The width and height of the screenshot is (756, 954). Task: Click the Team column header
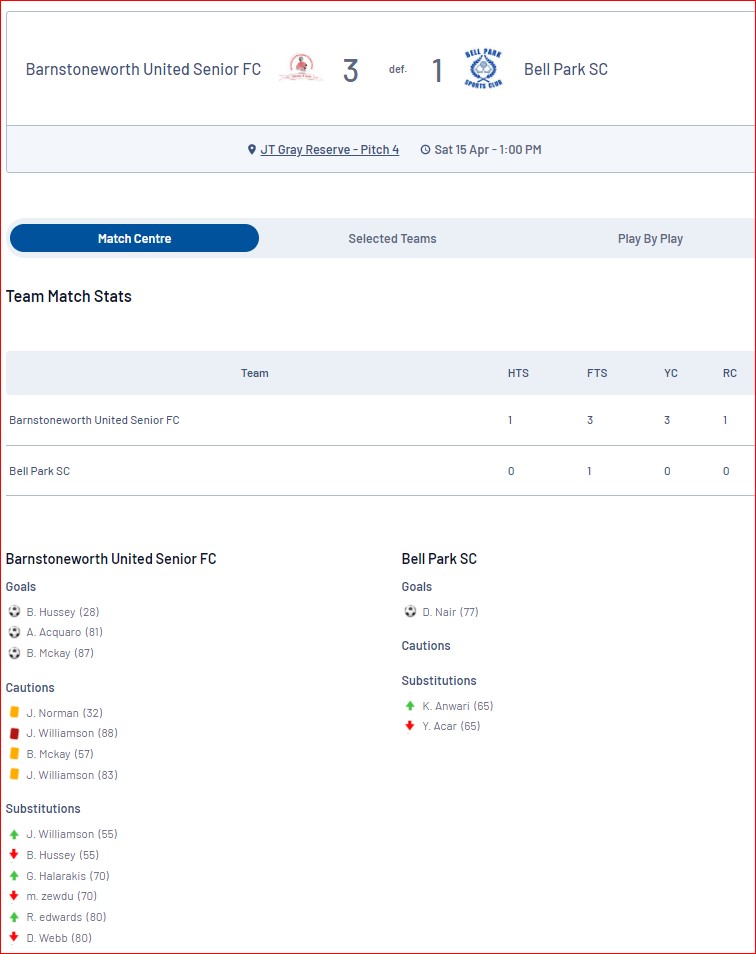tap(254, 373)
